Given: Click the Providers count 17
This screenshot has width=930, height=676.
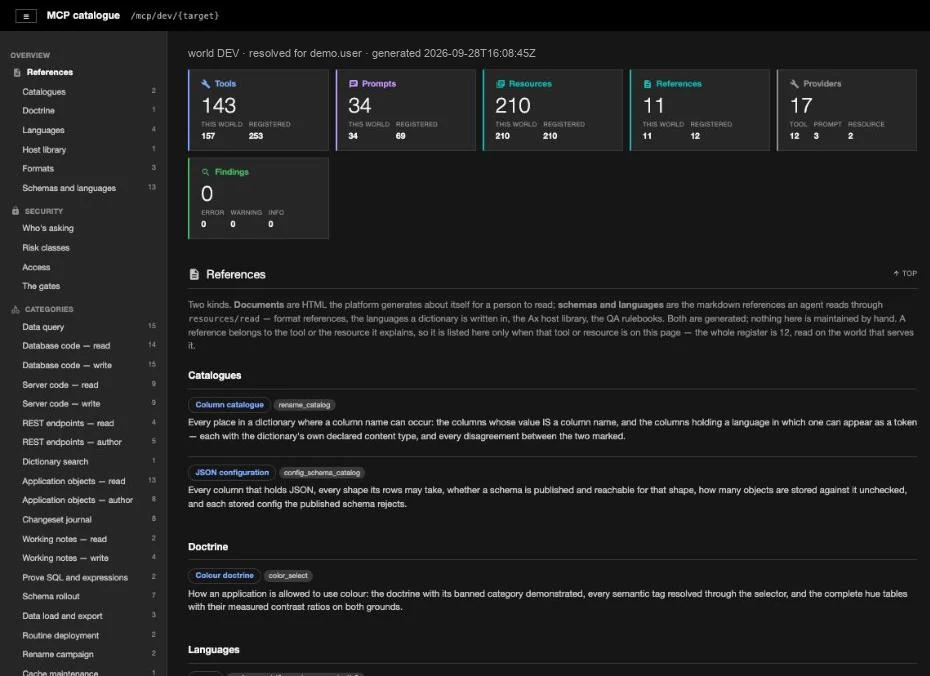Looking at the screenshot, I should click(x=801, y=106).
